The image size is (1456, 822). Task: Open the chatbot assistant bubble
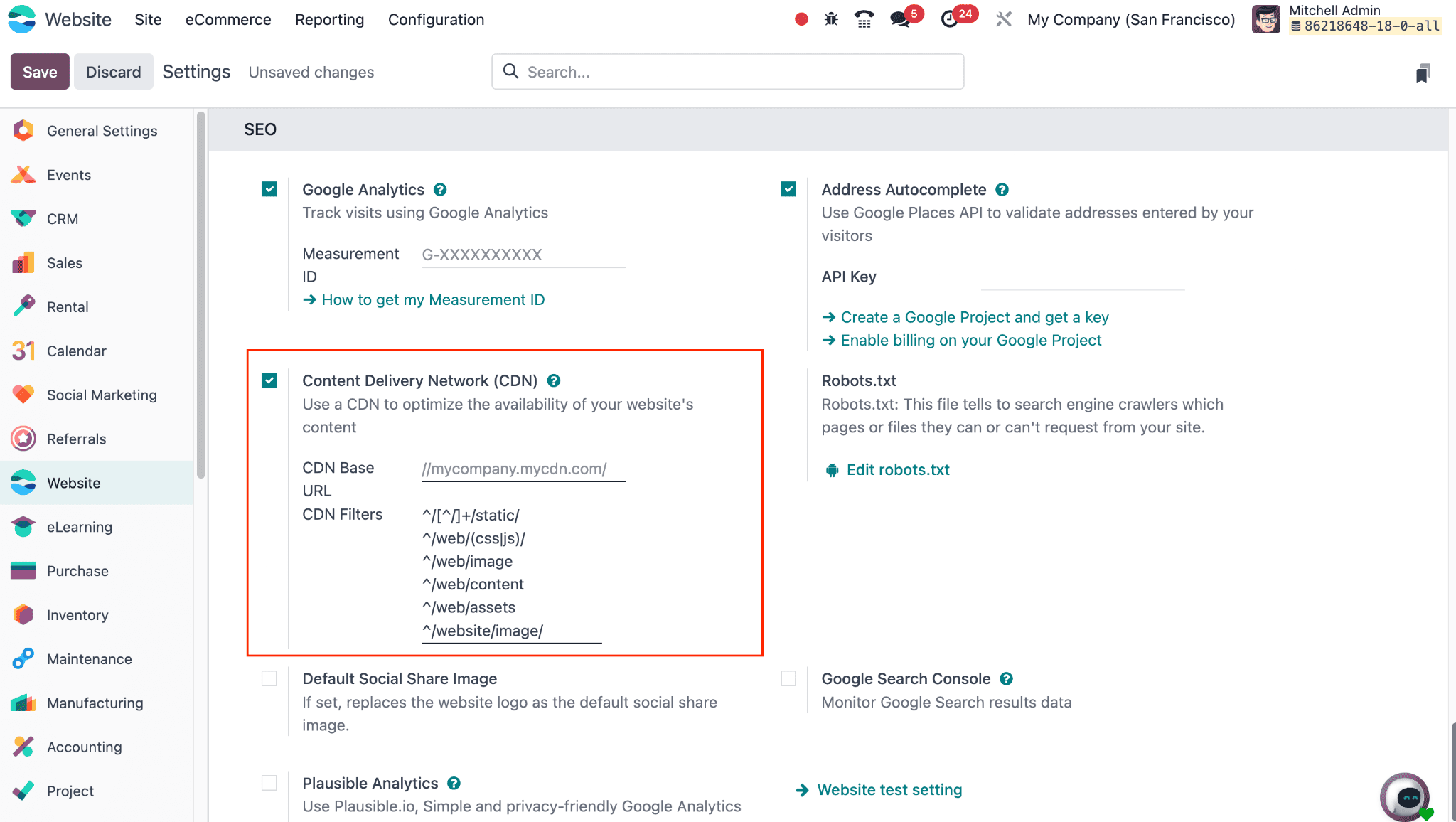coord(1405,797)
